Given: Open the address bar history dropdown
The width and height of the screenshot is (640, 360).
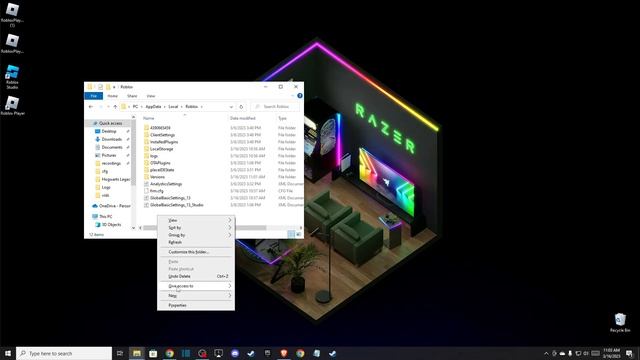Looking at the screenshot, I should [231, 107].
